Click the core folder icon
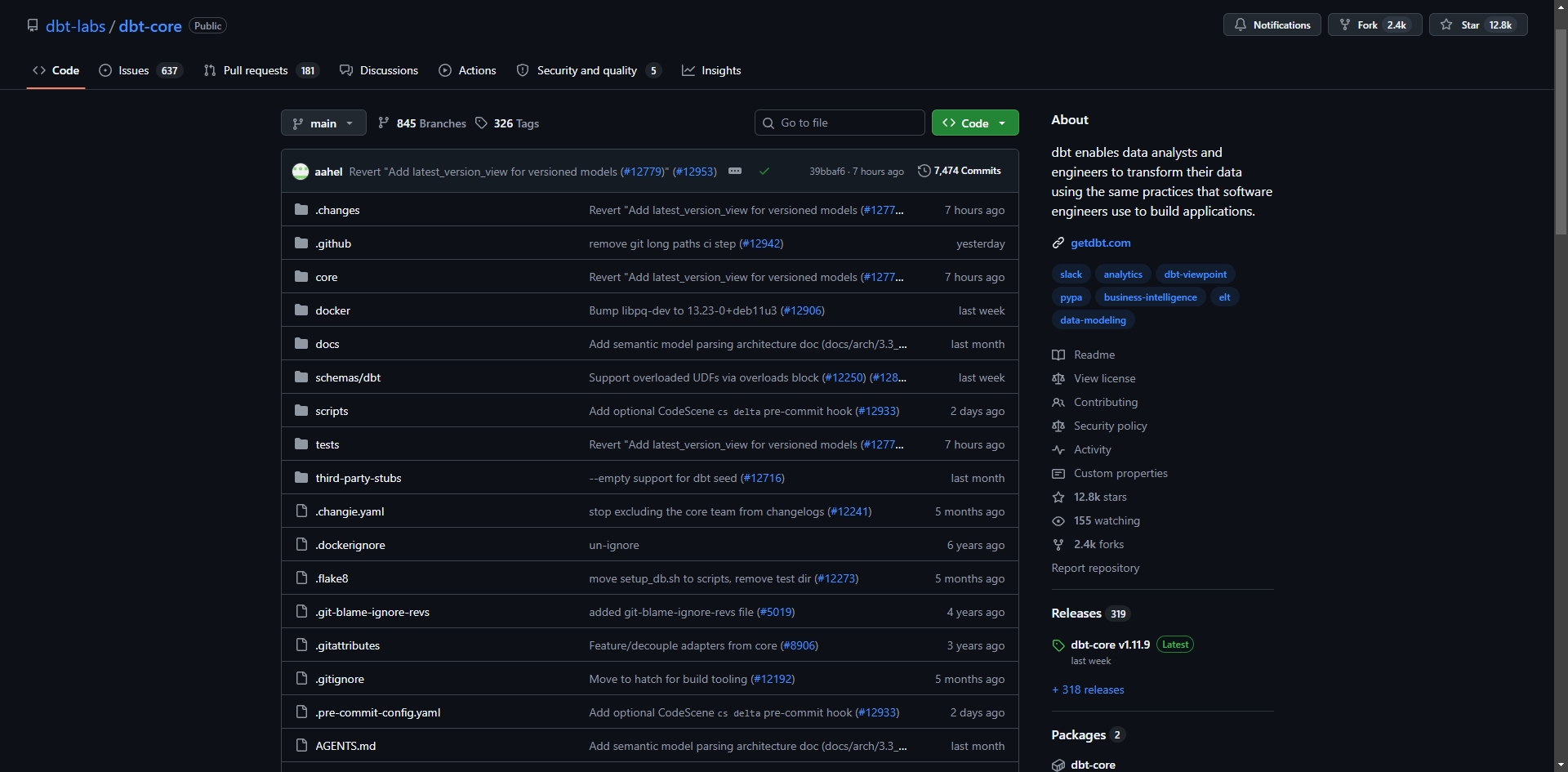 pyautogui.click(x=301, y=276)
